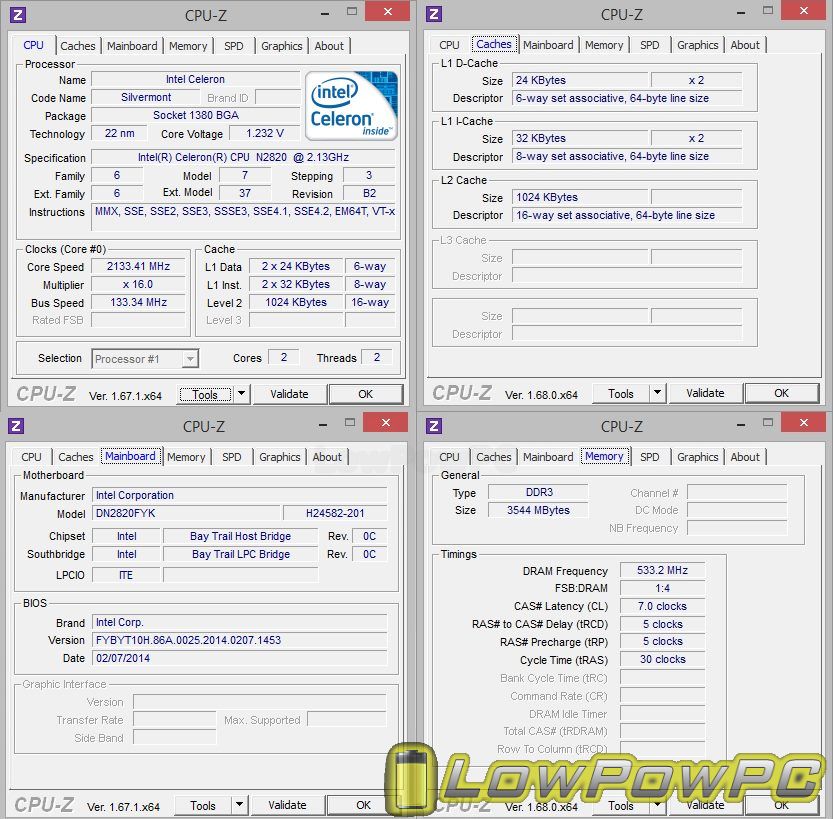The height and width of the screenshot is (819, 833).
Task: Click the Package value Socket 1380 BGA
Action: 196,116
